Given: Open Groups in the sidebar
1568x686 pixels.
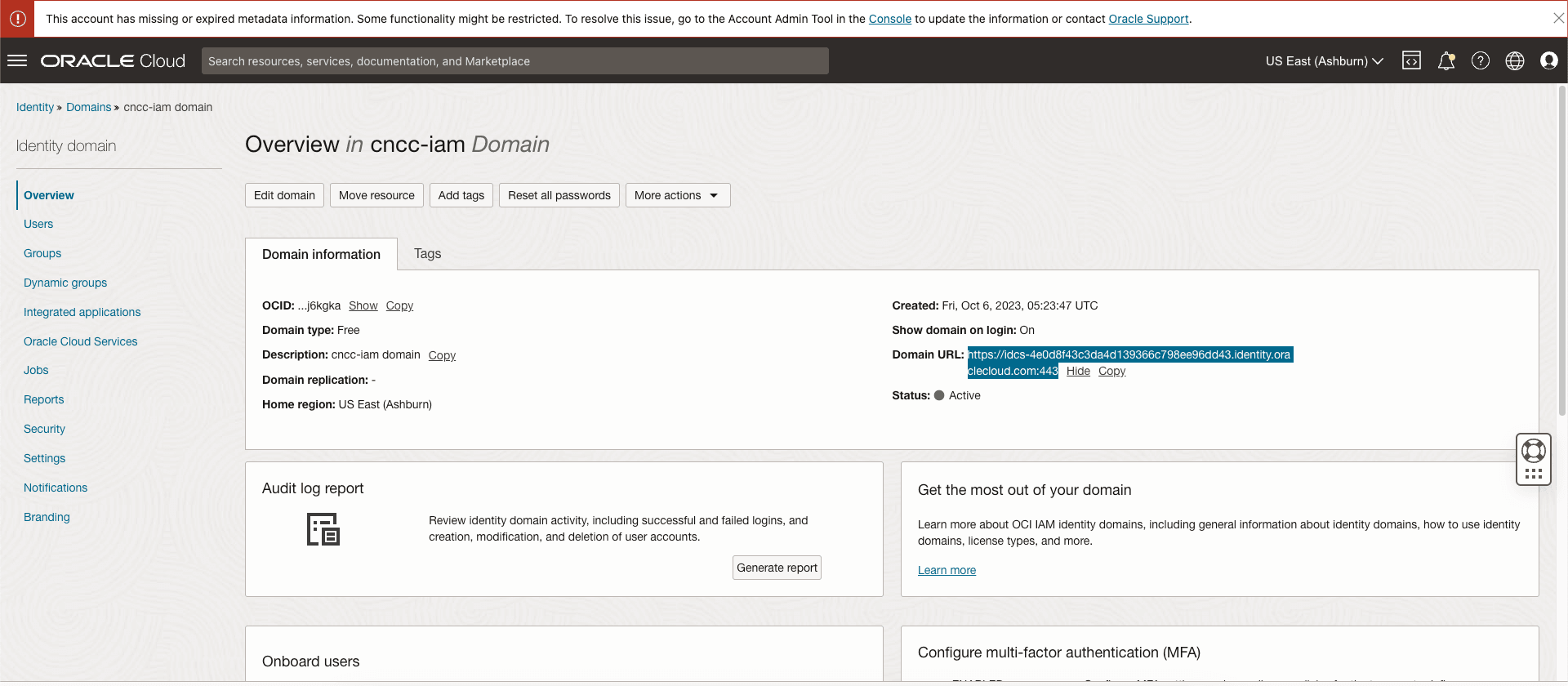Looking at the screenshot, I should click(42, 253).
